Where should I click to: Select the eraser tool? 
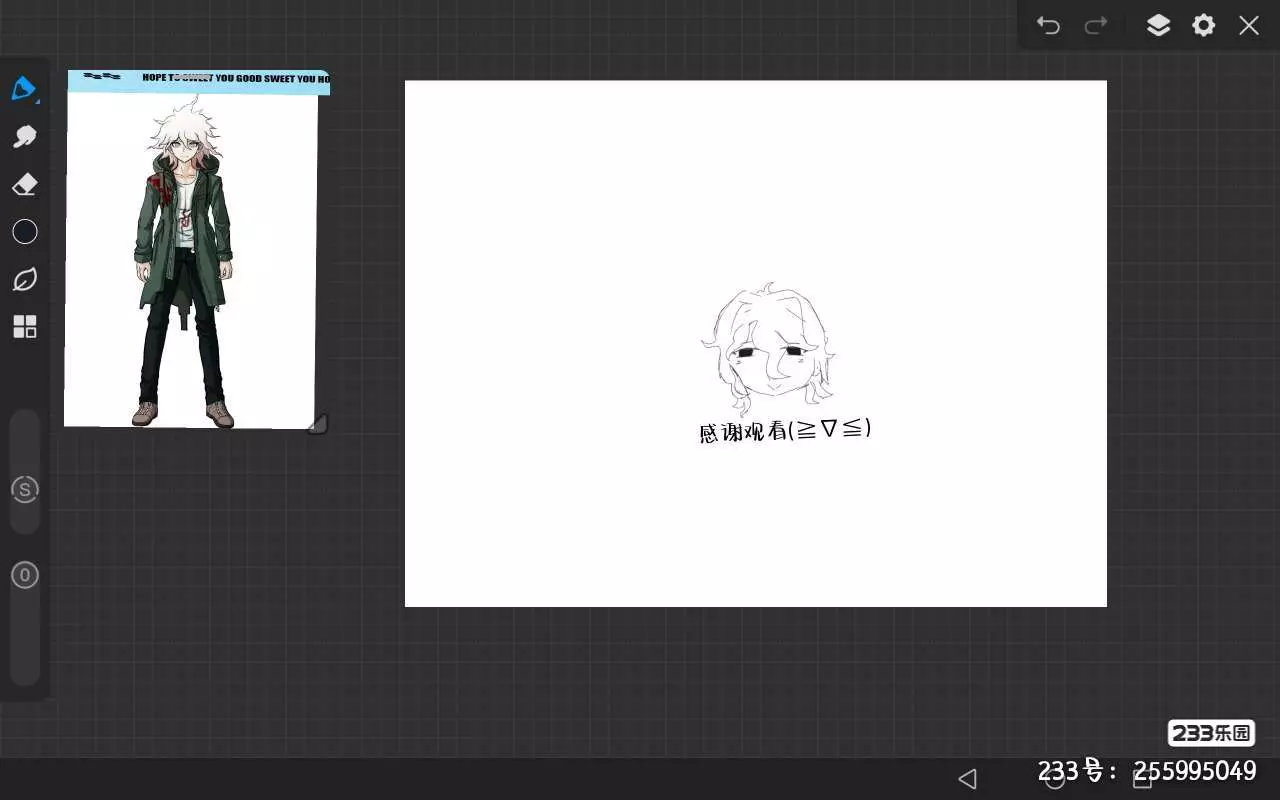24,184
